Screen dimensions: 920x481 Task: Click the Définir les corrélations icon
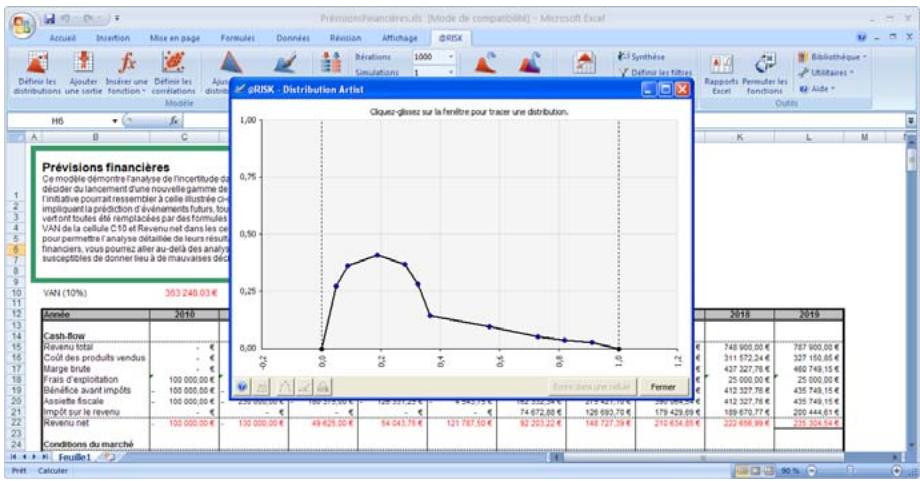pos(173,64)
